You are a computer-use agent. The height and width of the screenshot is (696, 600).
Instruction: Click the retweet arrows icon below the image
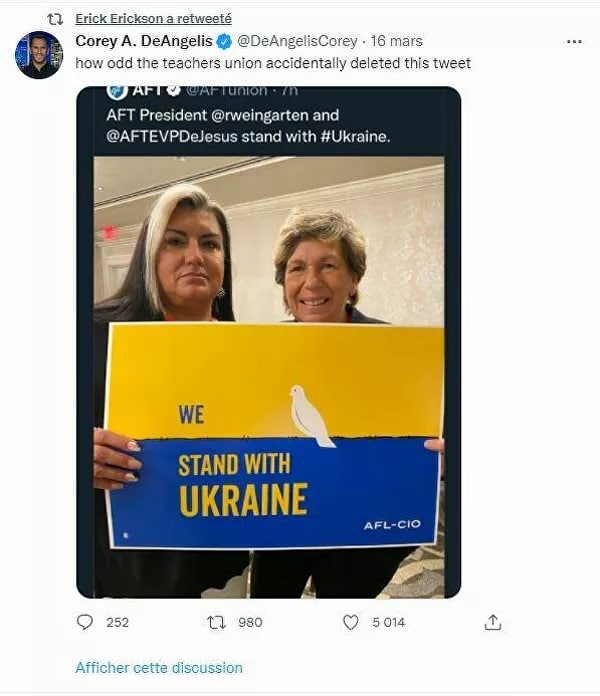[217, 622]
